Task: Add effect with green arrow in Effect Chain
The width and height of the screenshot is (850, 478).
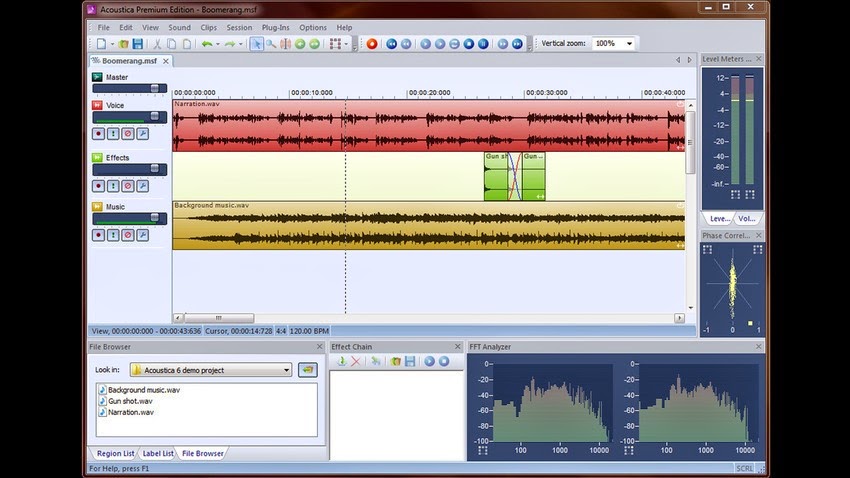Action: (x=342, y=361)
